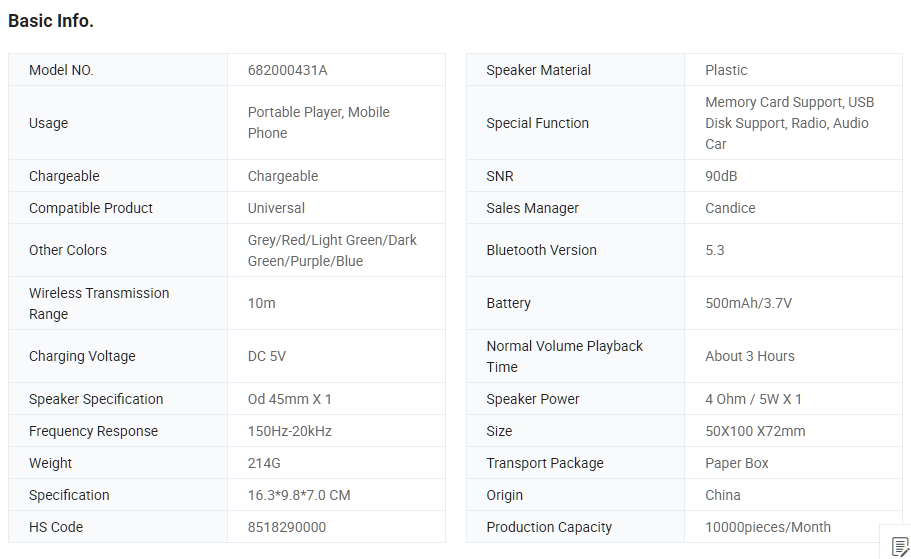Select the '150Hz-20kHz' value
Screen dimensions: 911x559
click(290, 431)
